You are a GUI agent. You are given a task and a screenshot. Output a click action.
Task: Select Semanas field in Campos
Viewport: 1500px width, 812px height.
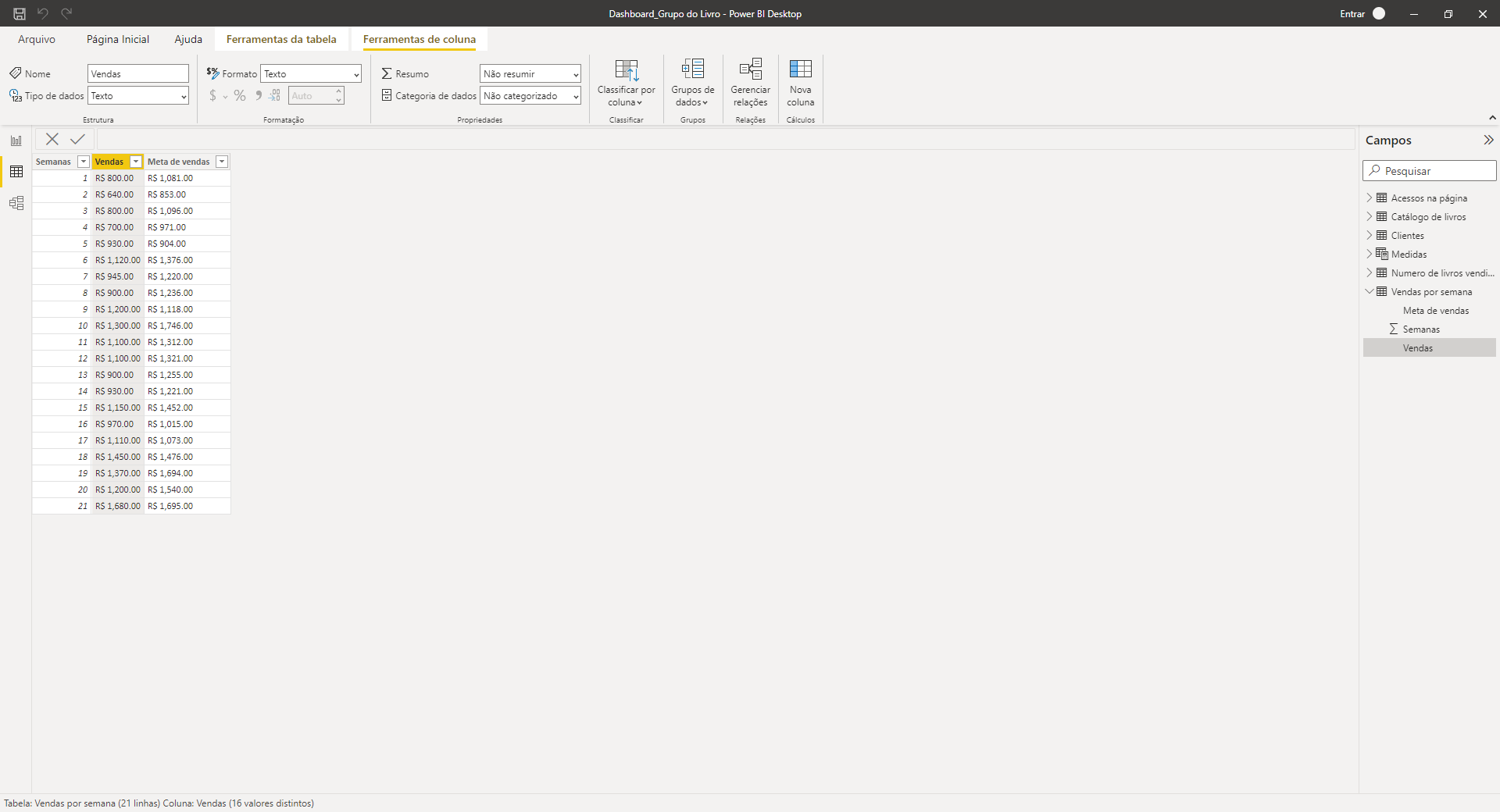[1421, 329]
